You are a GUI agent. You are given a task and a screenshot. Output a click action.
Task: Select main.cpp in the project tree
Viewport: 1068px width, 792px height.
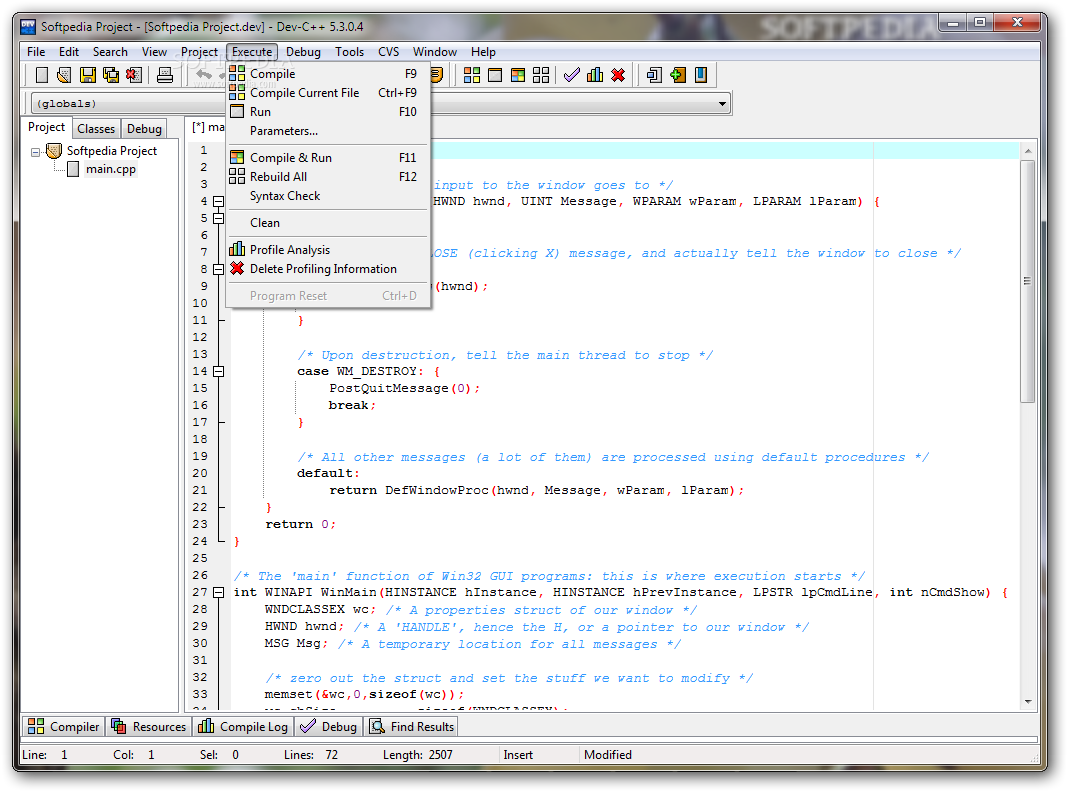[110, 169]
